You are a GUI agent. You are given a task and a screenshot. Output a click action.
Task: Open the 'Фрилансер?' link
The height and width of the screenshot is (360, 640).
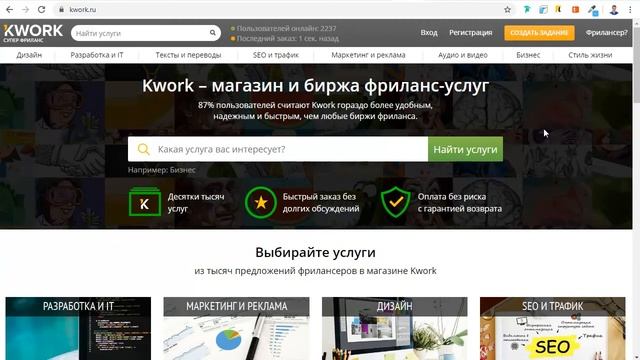tap(607, 33)
